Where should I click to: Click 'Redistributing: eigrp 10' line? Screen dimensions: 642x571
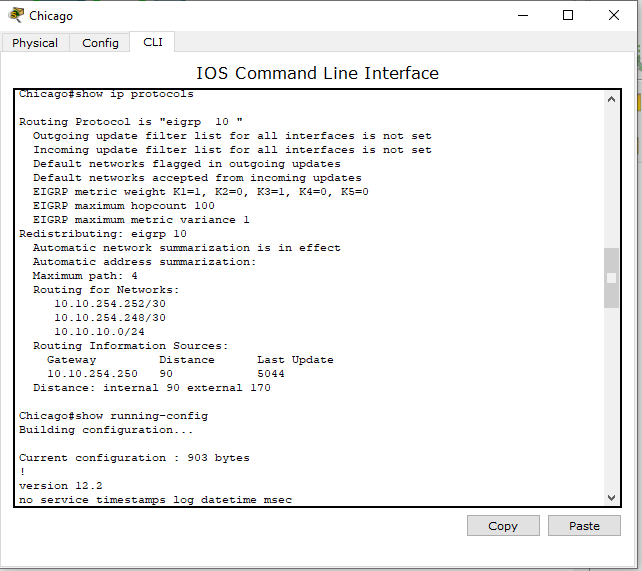103,233
